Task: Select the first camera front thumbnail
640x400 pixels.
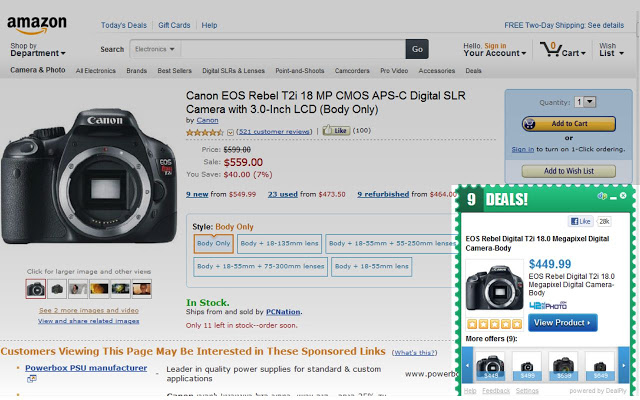Action: [36, 289]
